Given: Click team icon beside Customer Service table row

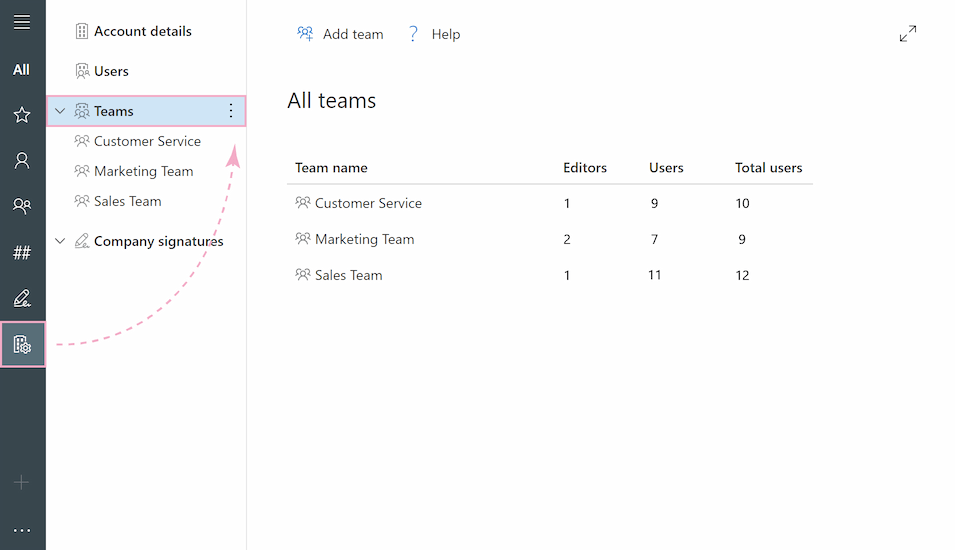Looking at the screenshot, I should pos(303,202).
